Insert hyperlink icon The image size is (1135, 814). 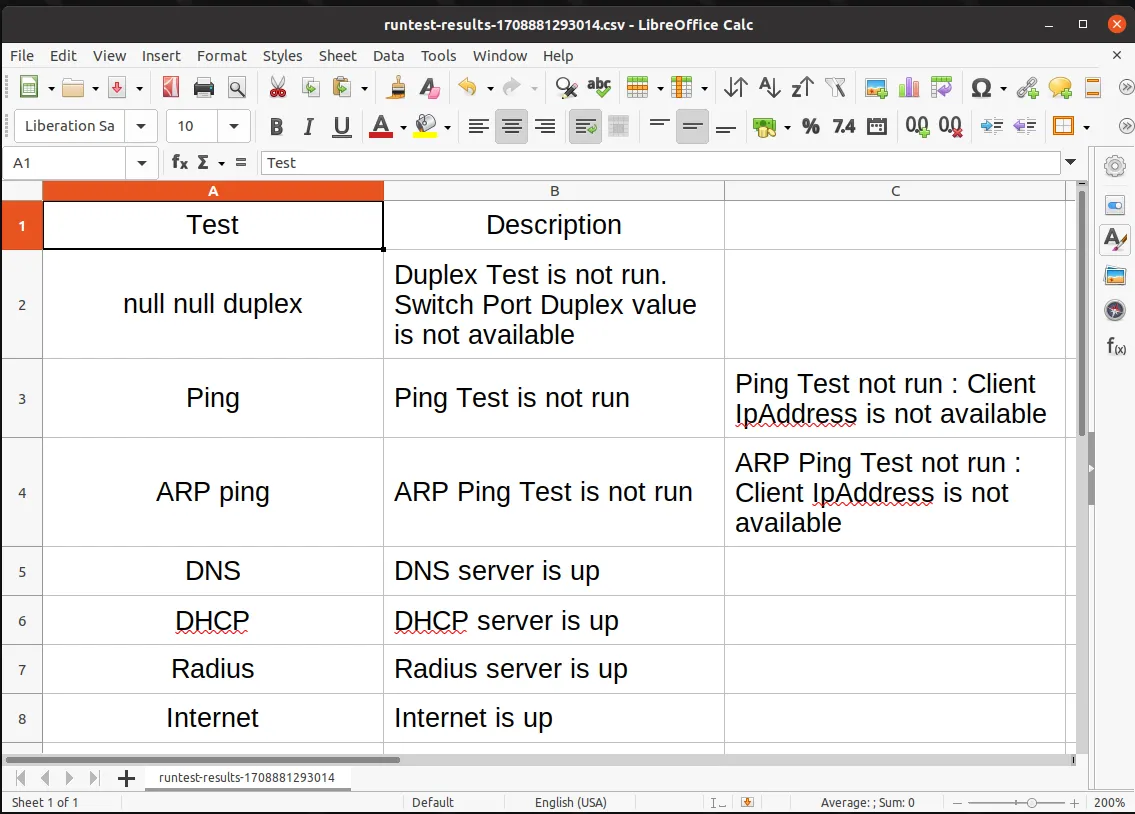coord(1027,88)
